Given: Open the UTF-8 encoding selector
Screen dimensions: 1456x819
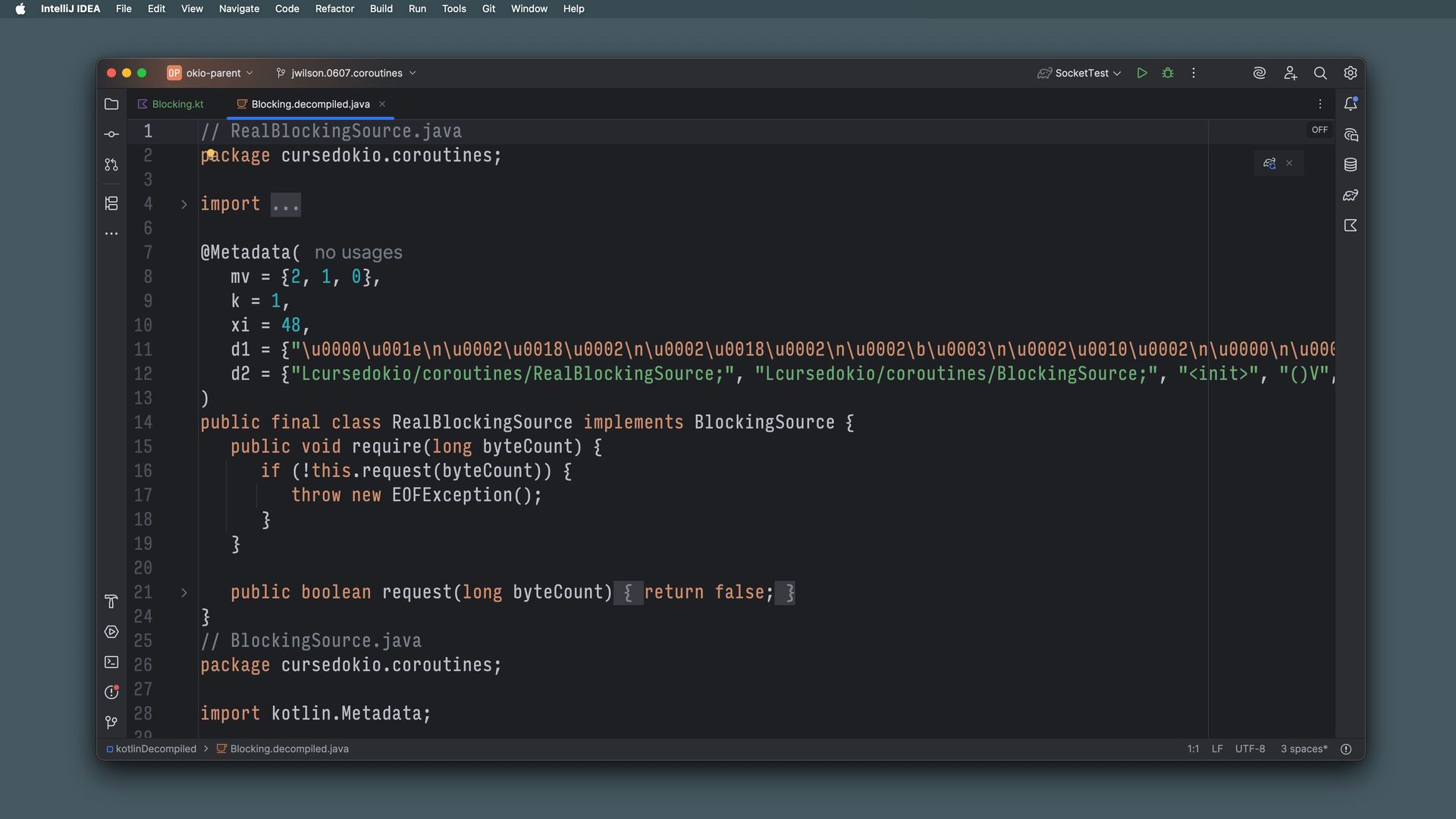Looking at the screenshot, I should point(1250,749).
